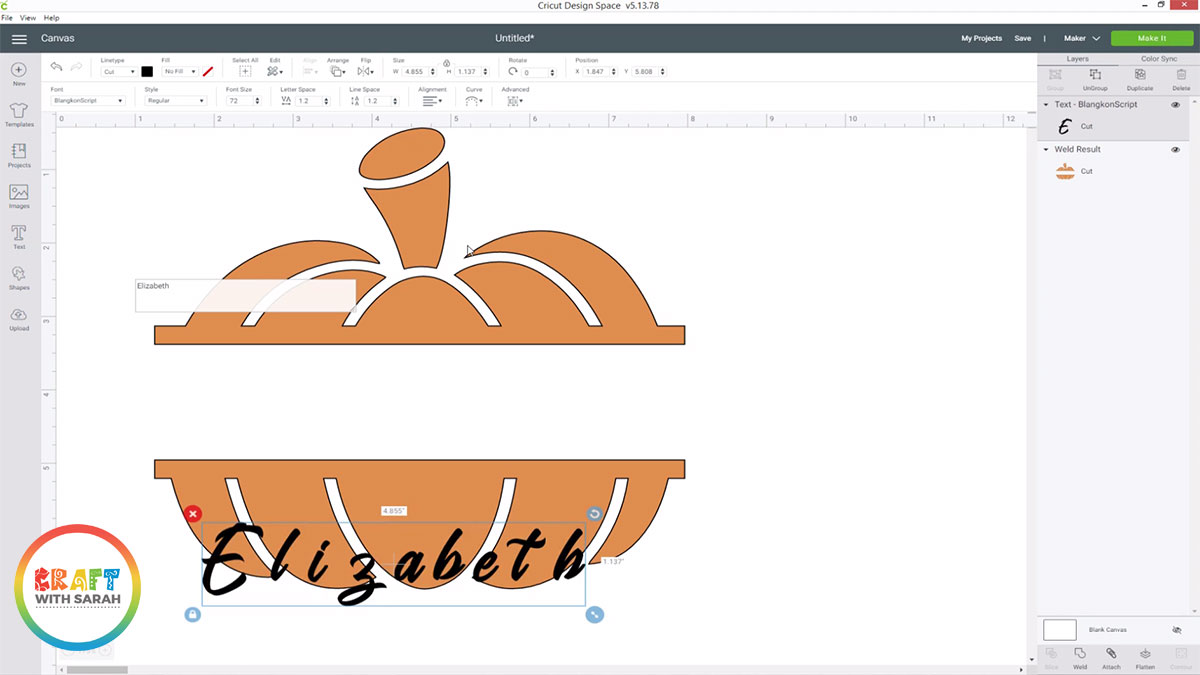Open the Linetype Cut dropdown

pyautogui.click(x=117, y=72)
